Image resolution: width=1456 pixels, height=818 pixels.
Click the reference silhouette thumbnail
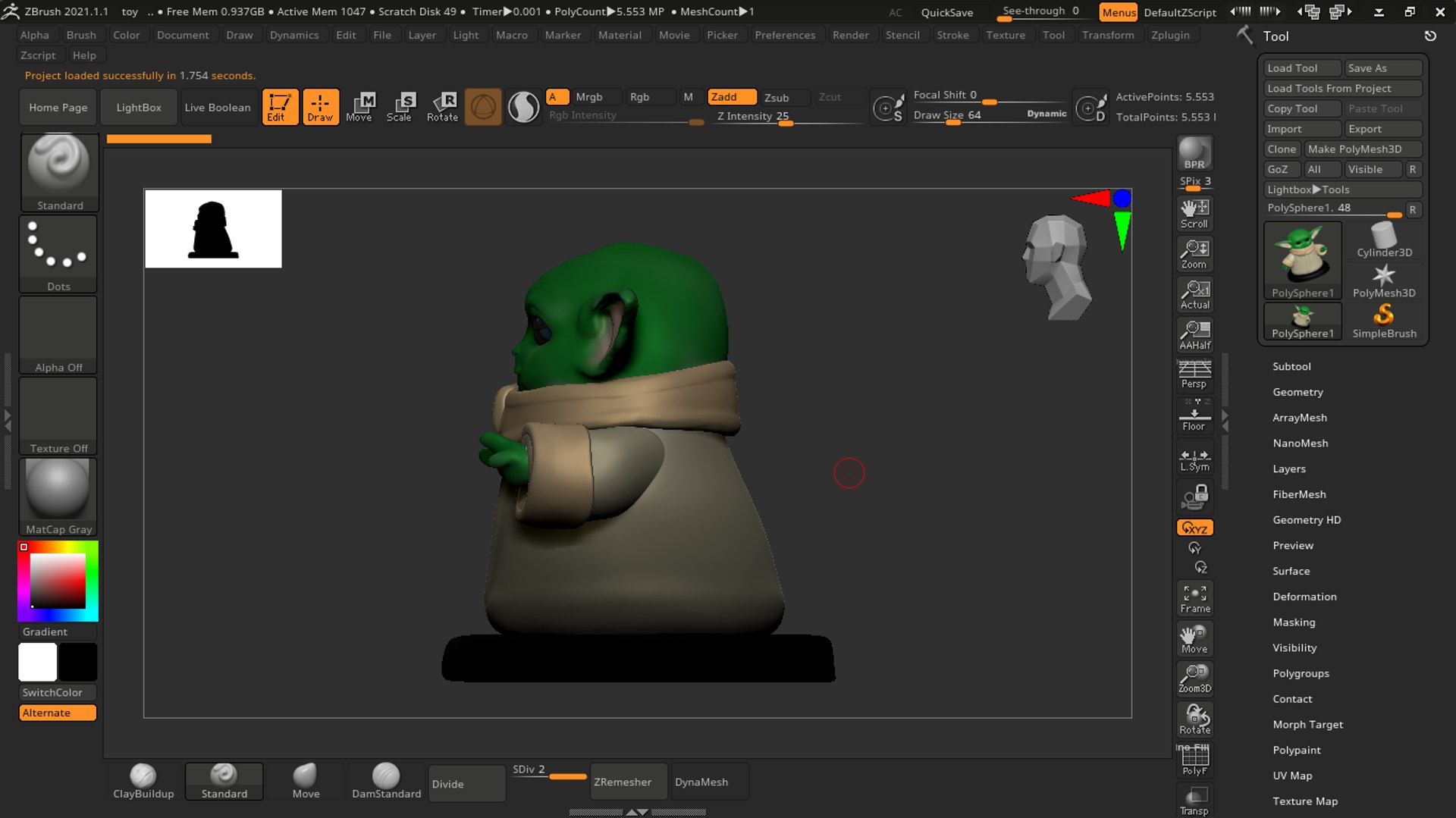coord(213,229)
